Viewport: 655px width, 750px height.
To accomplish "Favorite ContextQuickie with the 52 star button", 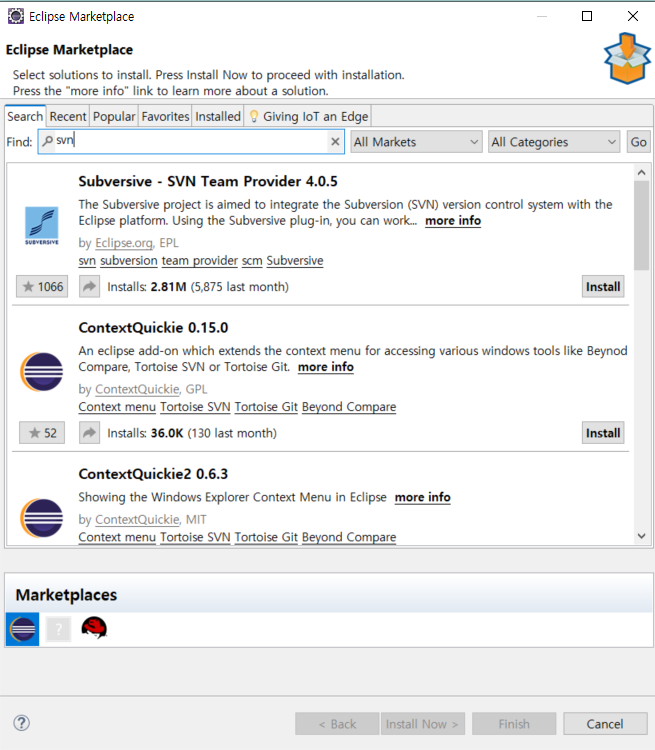I will tap(42, 433).
